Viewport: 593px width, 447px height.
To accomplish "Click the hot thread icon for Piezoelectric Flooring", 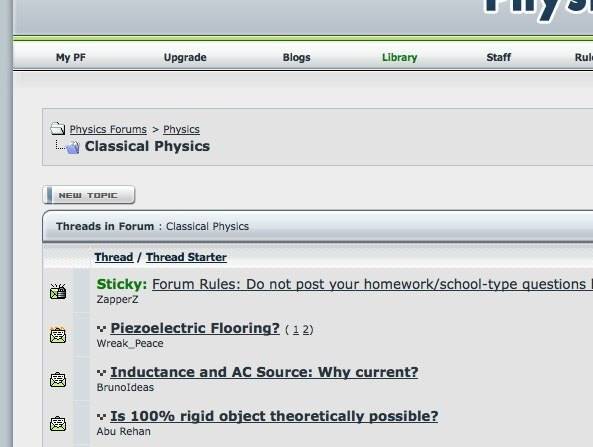I will pyautogui.click(x=58, y=335).
